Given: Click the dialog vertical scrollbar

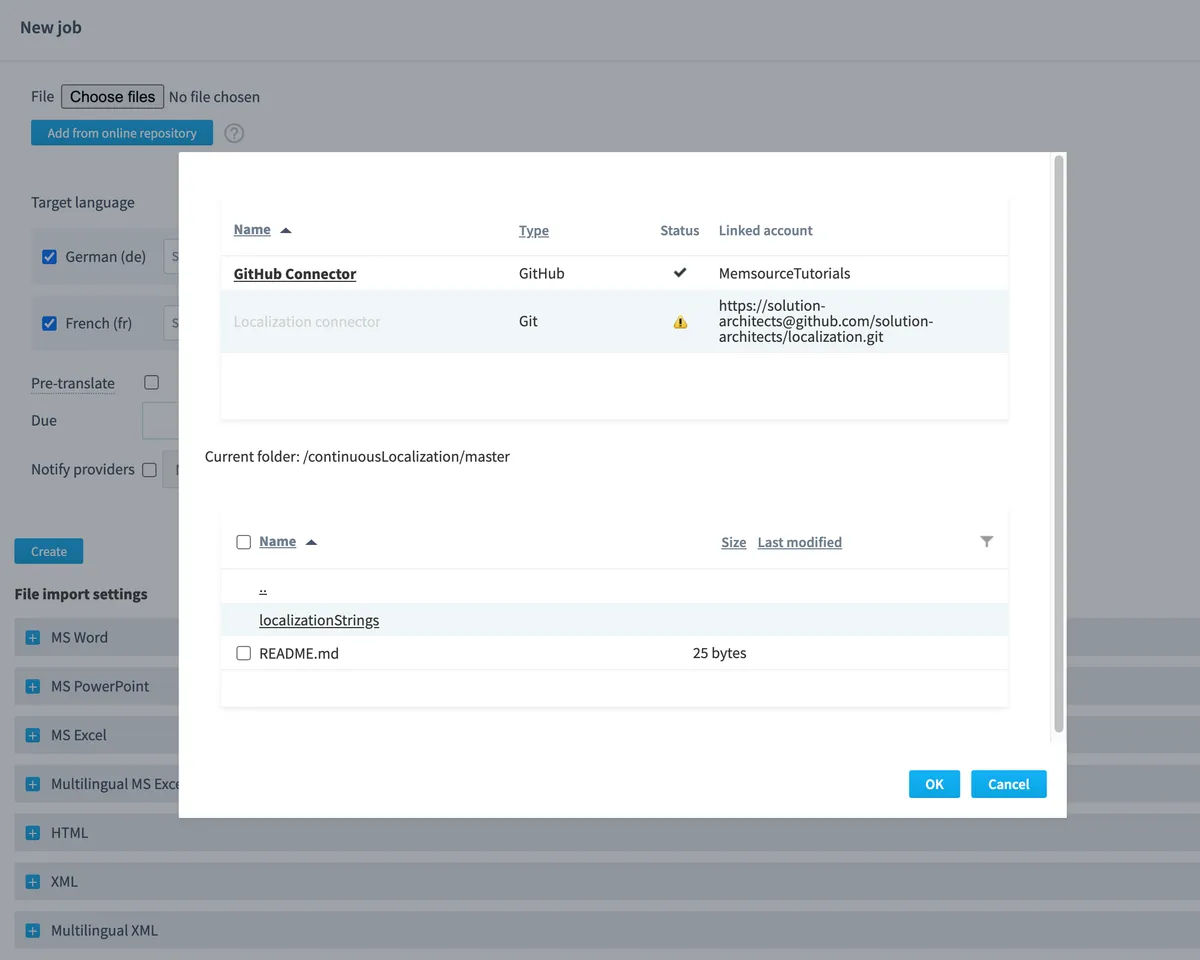Looking at the screenshot, I should (1059, 443).
